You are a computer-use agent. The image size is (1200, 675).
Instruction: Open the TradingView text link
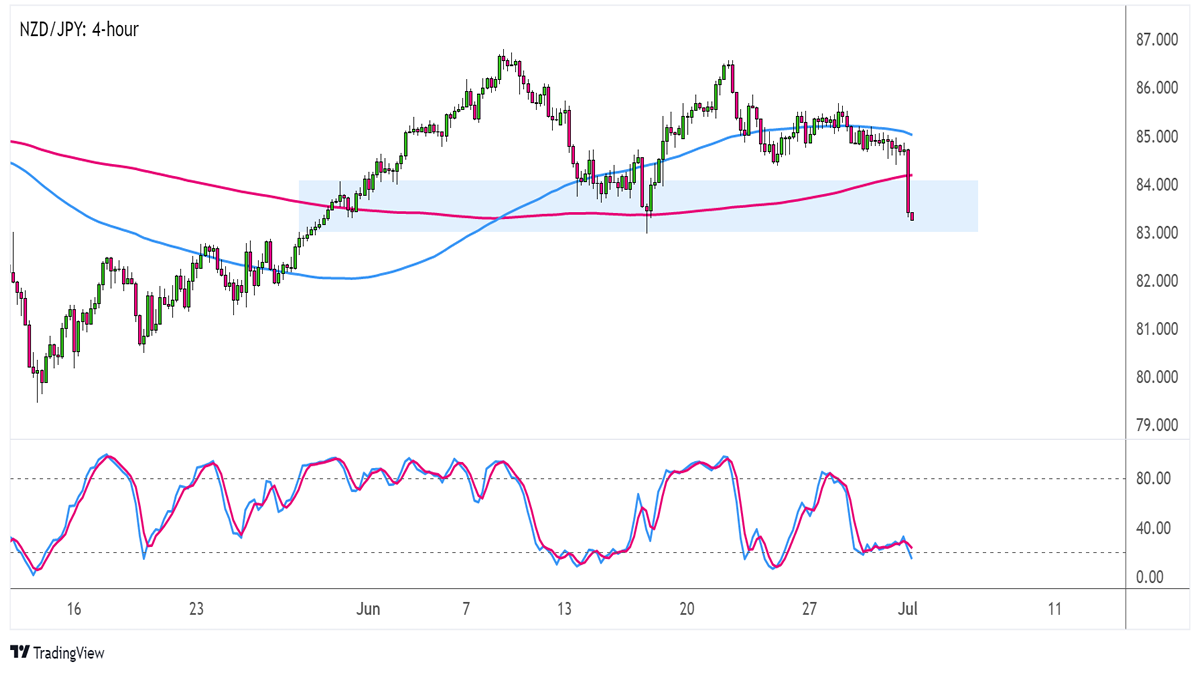[x=68, y=653]
